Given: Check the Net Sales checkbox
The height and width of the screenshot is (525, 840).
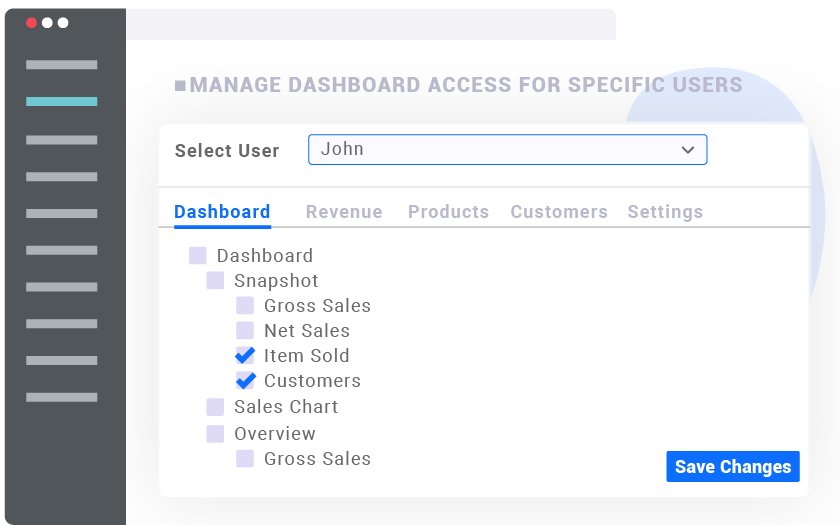Looking at the screenshot, I should (245, 331).
